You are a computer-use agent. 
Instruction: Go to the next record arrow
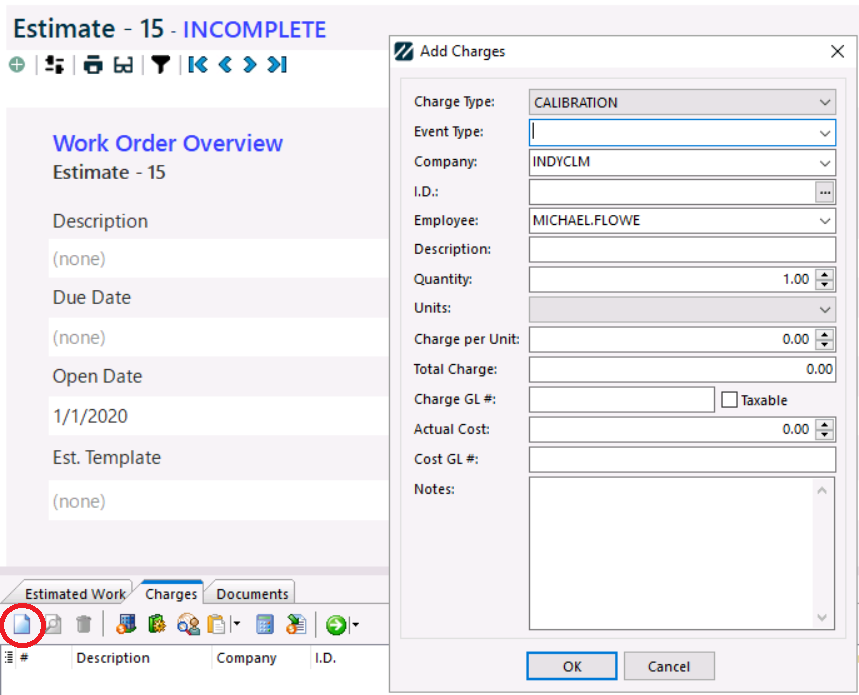point(250,65)
